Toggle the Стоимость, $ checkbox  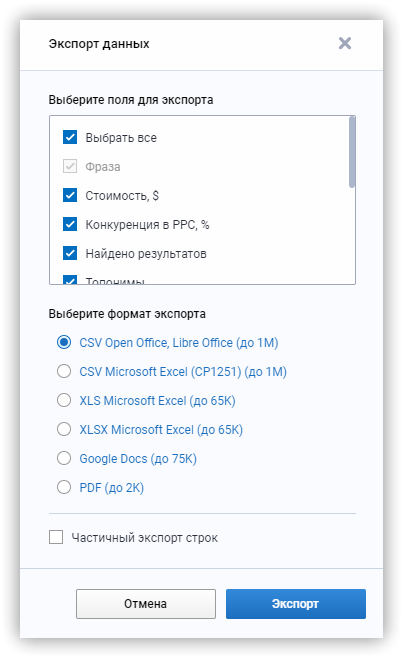tap(70, 195)
